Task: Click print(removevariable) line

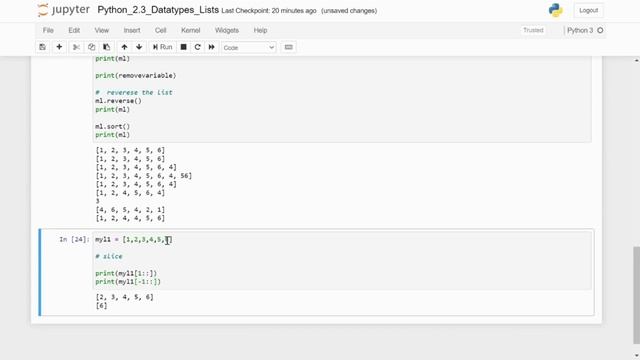Action: (136, 76)
